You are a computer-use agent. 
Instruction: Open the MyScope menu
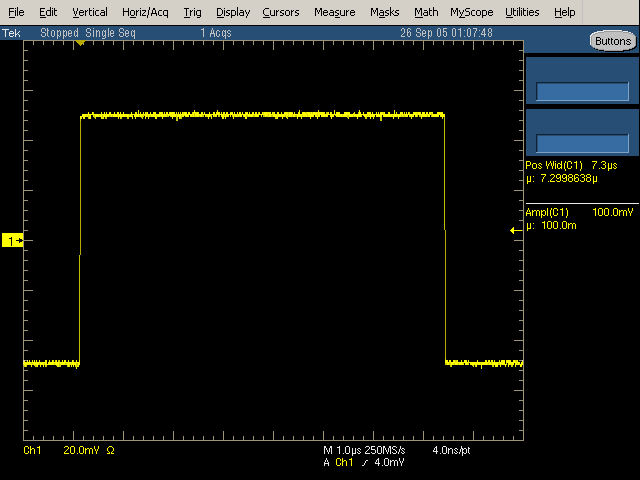point(471,12)
